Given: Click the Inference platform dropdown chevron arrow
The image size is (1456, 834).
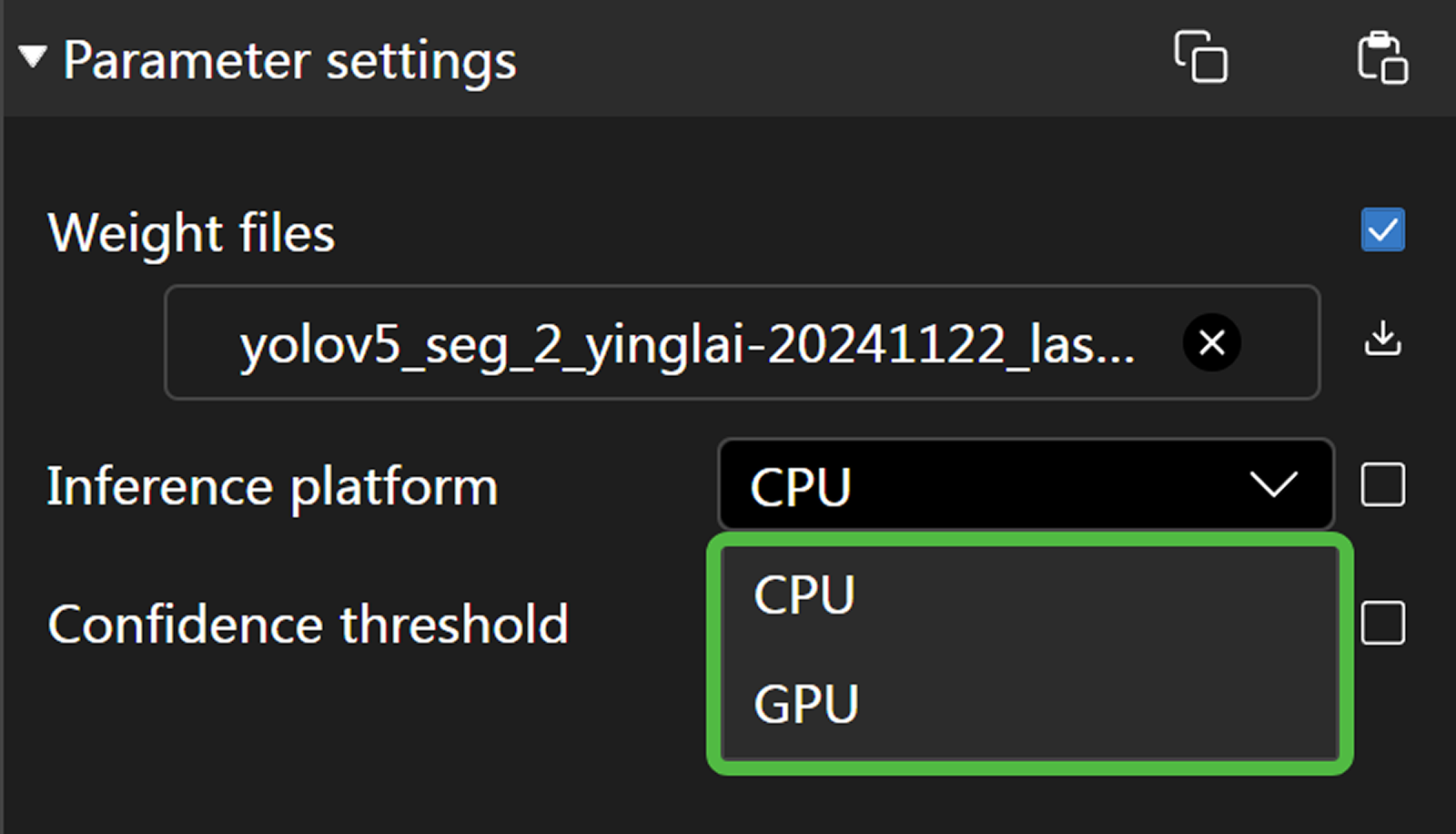Looking at the screenshot, I should [x=1273, y=484].
